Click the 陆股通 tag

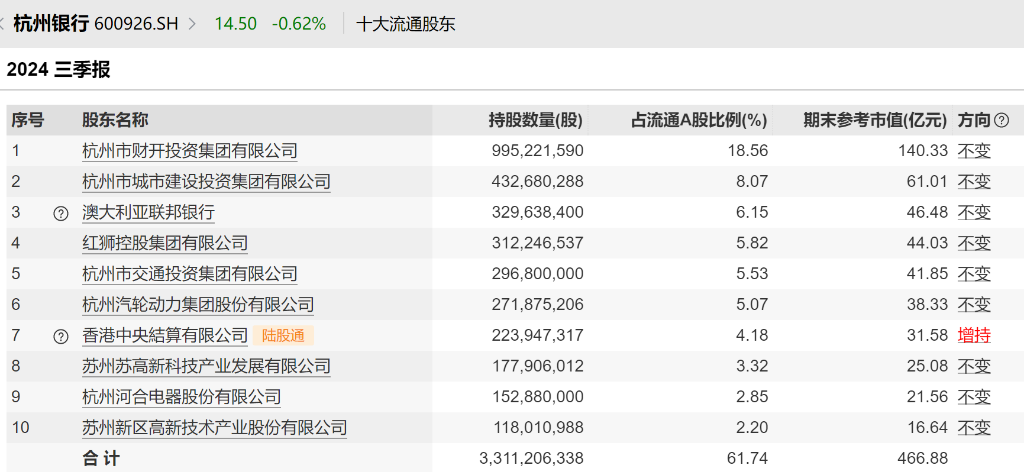[x=283, y=336]
